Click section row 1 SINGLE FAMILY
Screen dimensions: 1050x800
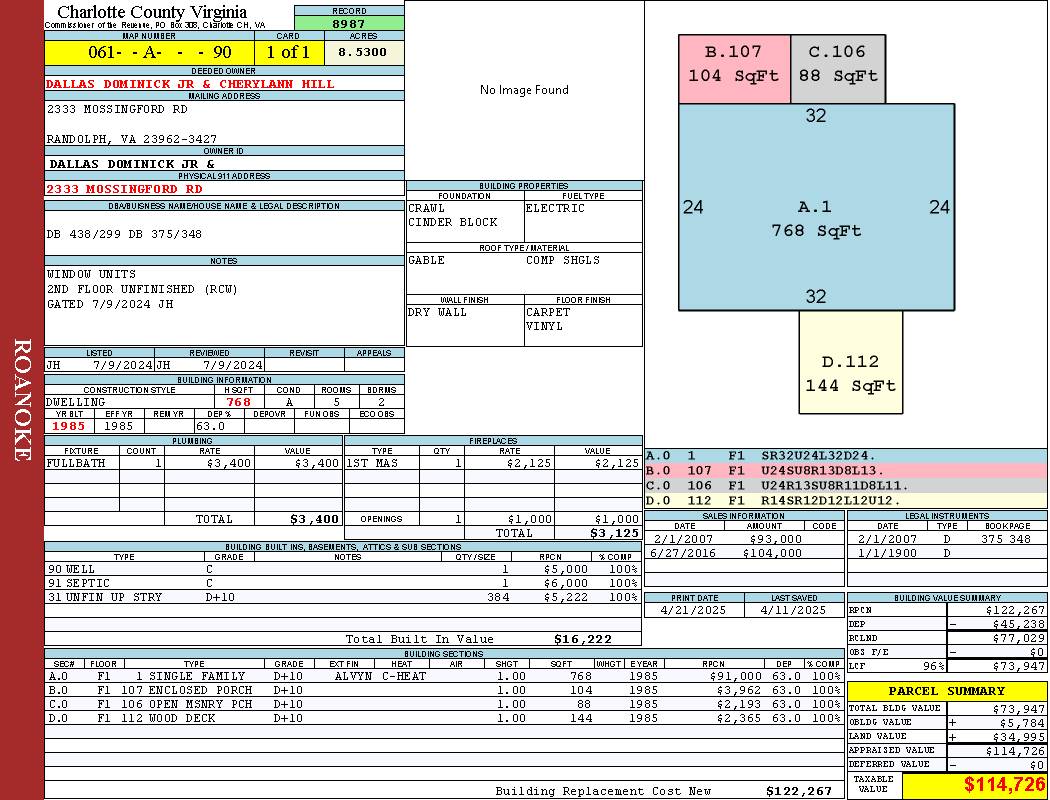click(x=444, y=676)
